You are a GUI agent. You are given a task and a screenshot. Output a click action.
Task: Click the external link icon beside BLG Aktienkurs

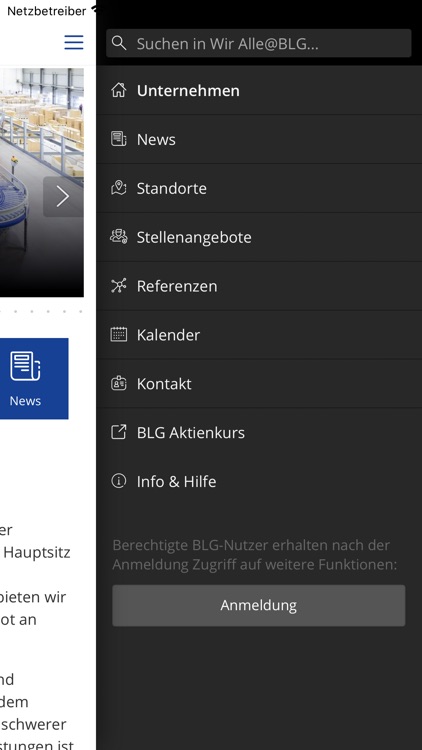pos(119,432)
